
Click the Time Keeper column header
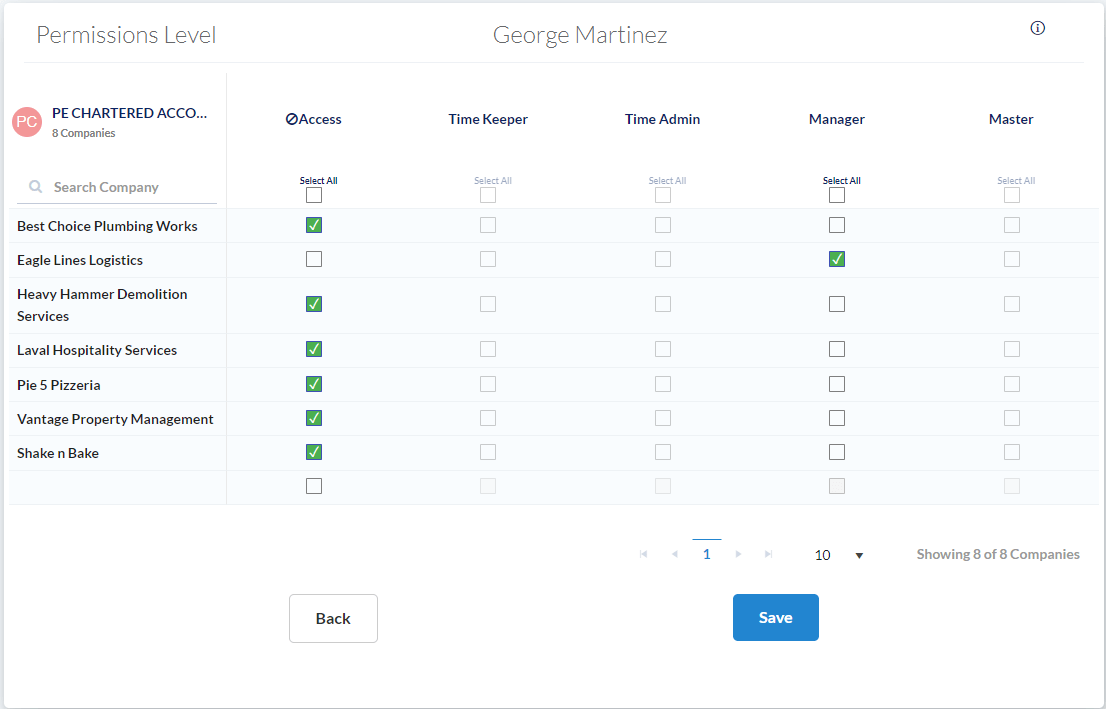[488, 119]
